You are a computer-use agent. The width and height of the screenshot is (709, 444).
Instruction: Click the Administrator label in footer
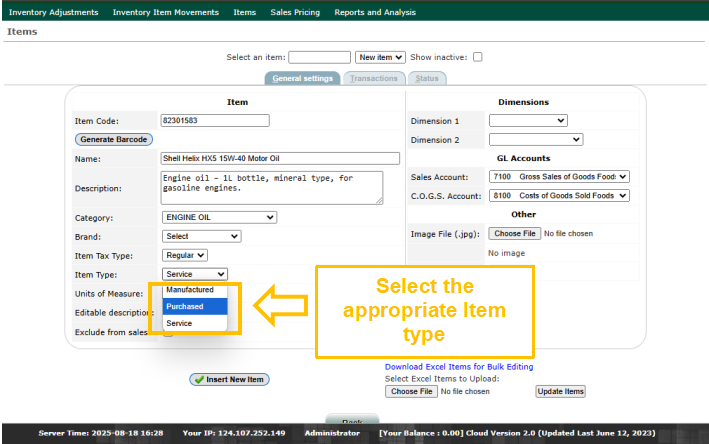point(332,433)
